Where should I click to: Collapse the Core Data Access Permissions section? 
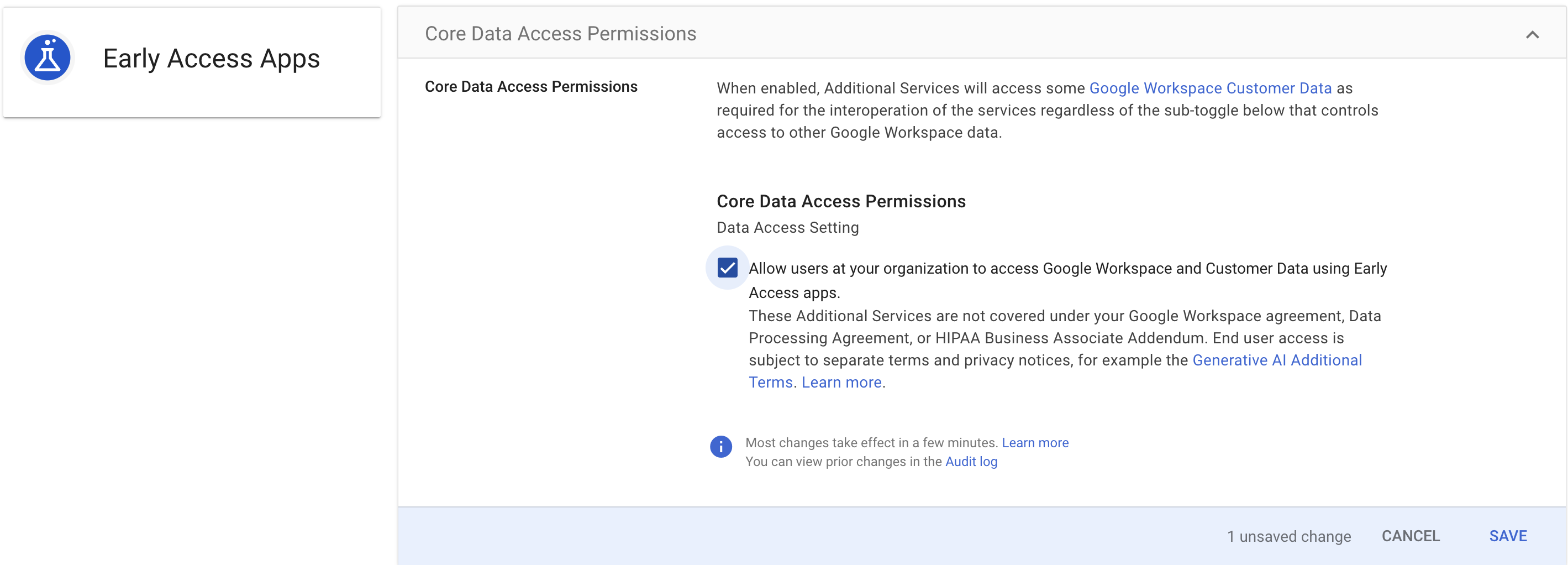(1532, 35)
